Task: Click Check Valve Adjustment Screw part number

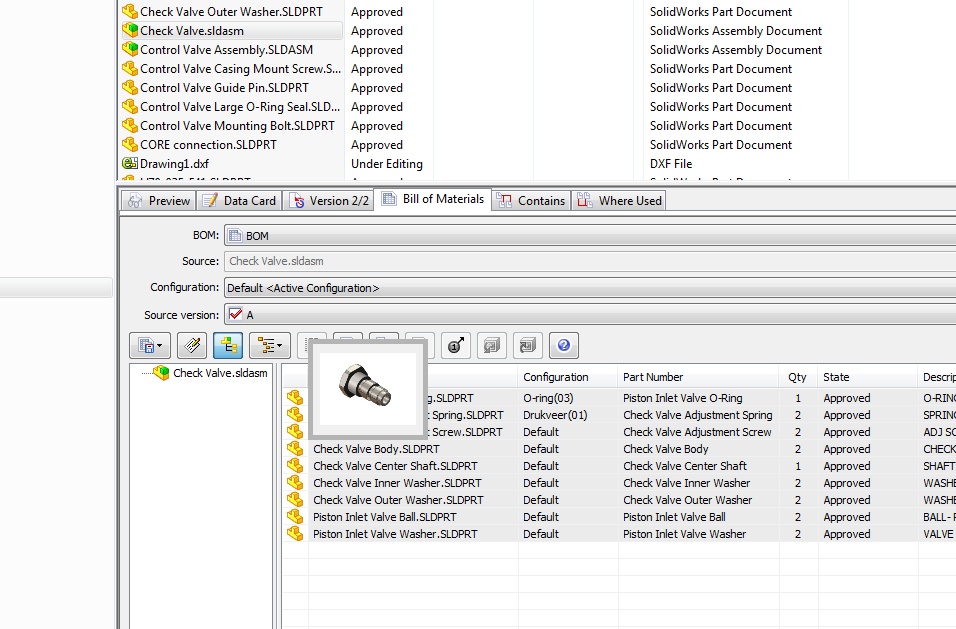Action: [697, 432]
